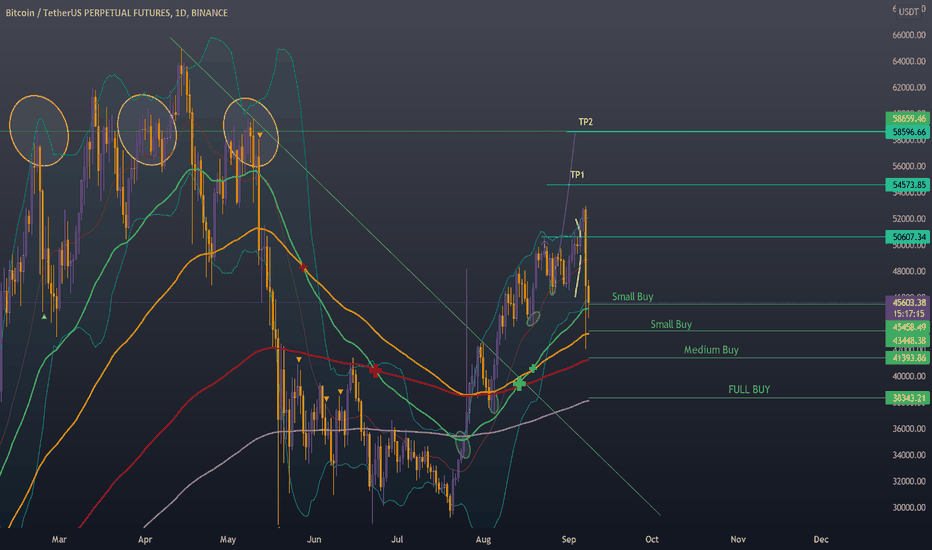Click the 32000.00 price axis label
932x550 pixels.
tap(909, 481)
